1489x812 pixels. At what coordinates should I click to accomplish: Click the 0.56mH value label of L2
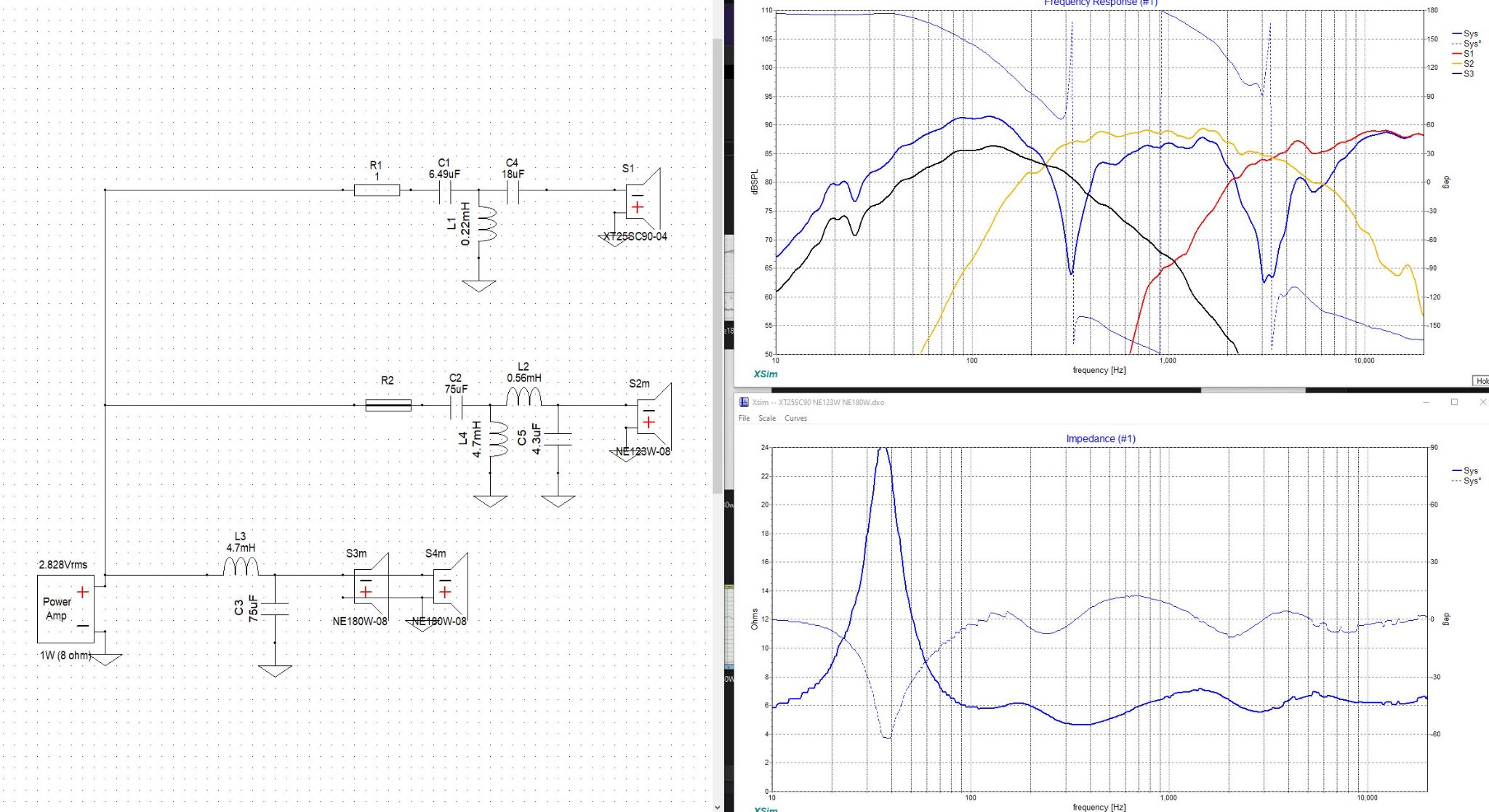click(524, 378)
